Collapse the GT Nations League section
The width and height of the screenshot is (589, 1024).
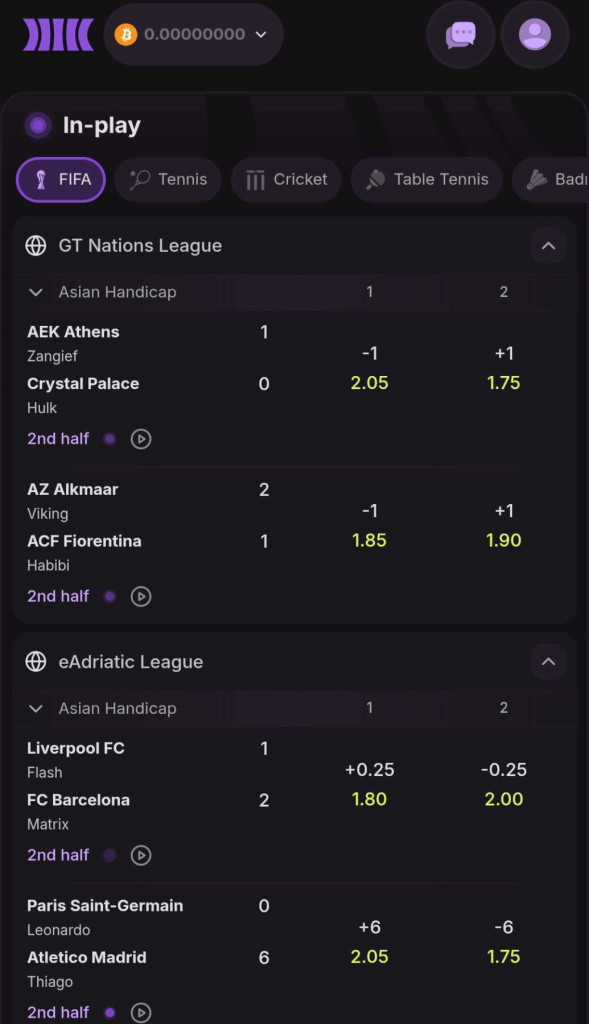click(548, 246)
